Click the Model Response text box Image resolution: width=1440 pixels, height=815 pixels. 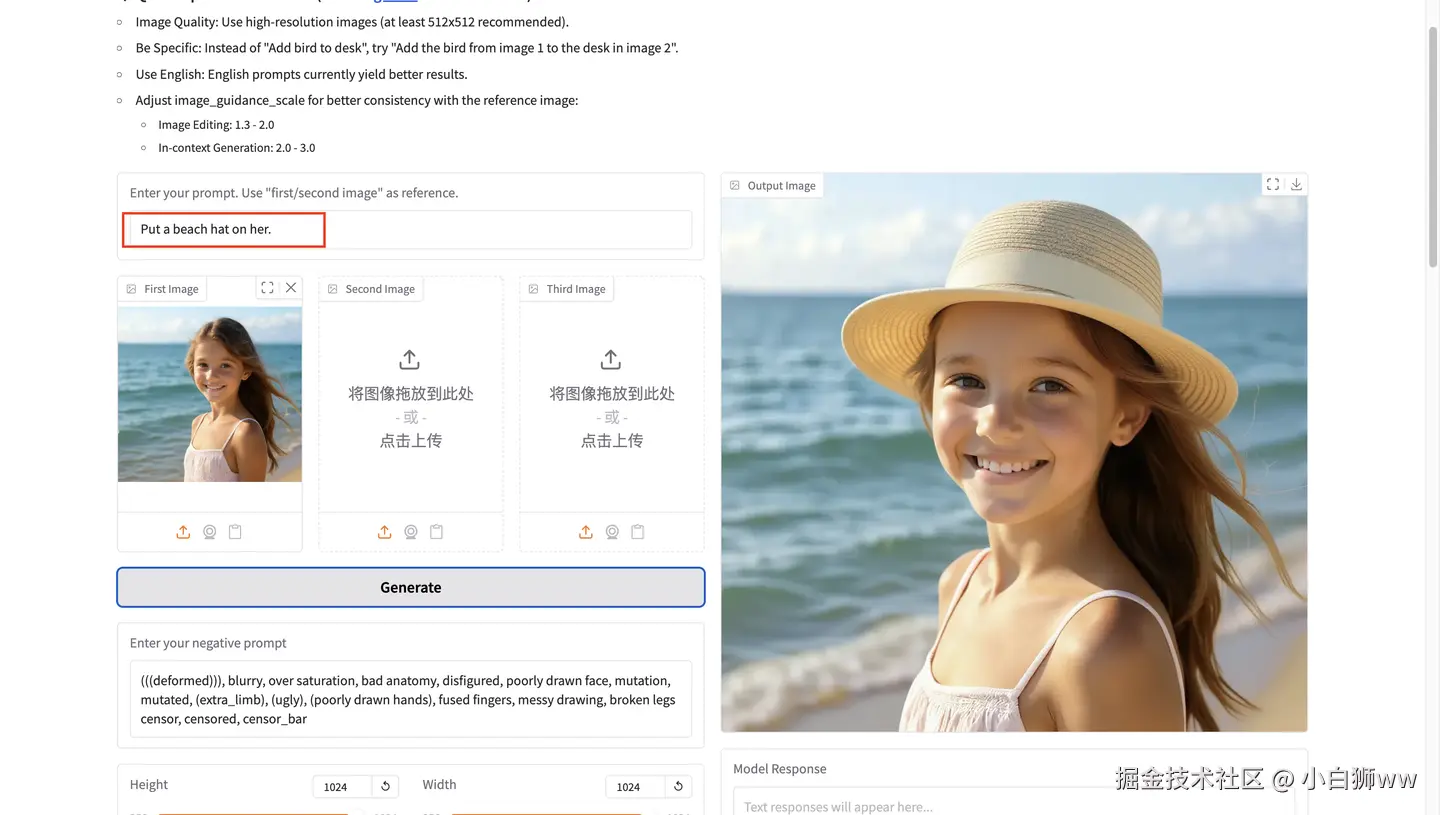pos(1014,802)
